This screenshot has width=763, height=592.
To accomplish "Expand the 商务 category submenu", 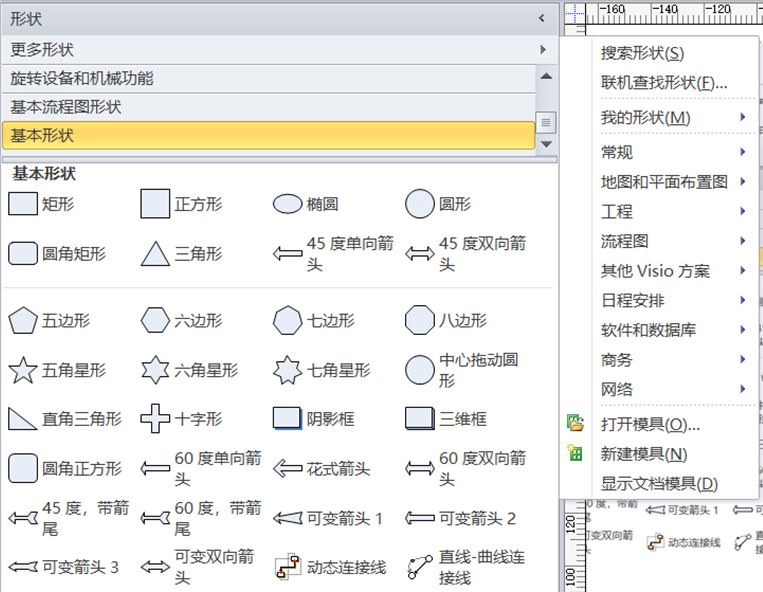I will click(x=672, y=359).
